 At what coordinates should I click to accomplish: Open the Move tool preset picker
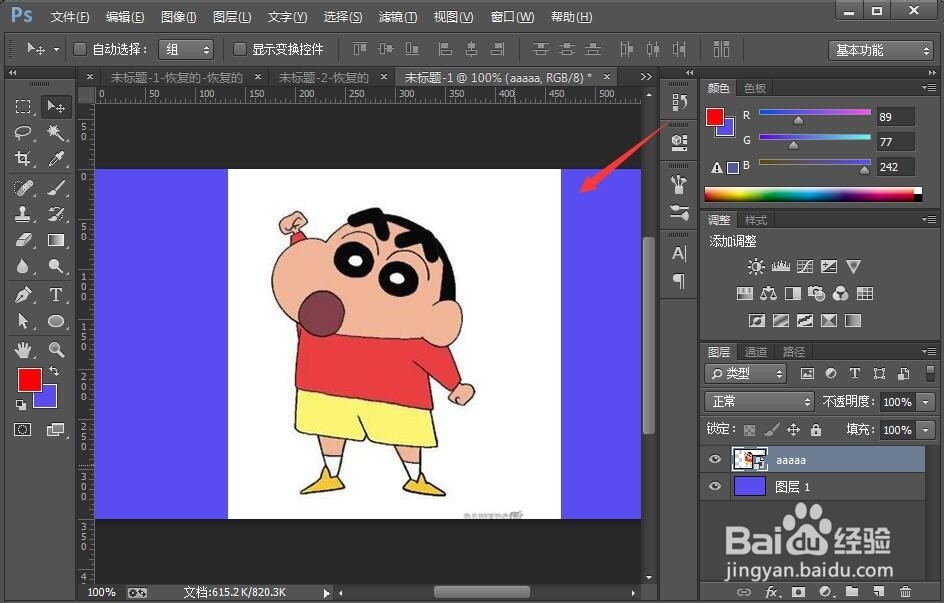click(57, 49)
